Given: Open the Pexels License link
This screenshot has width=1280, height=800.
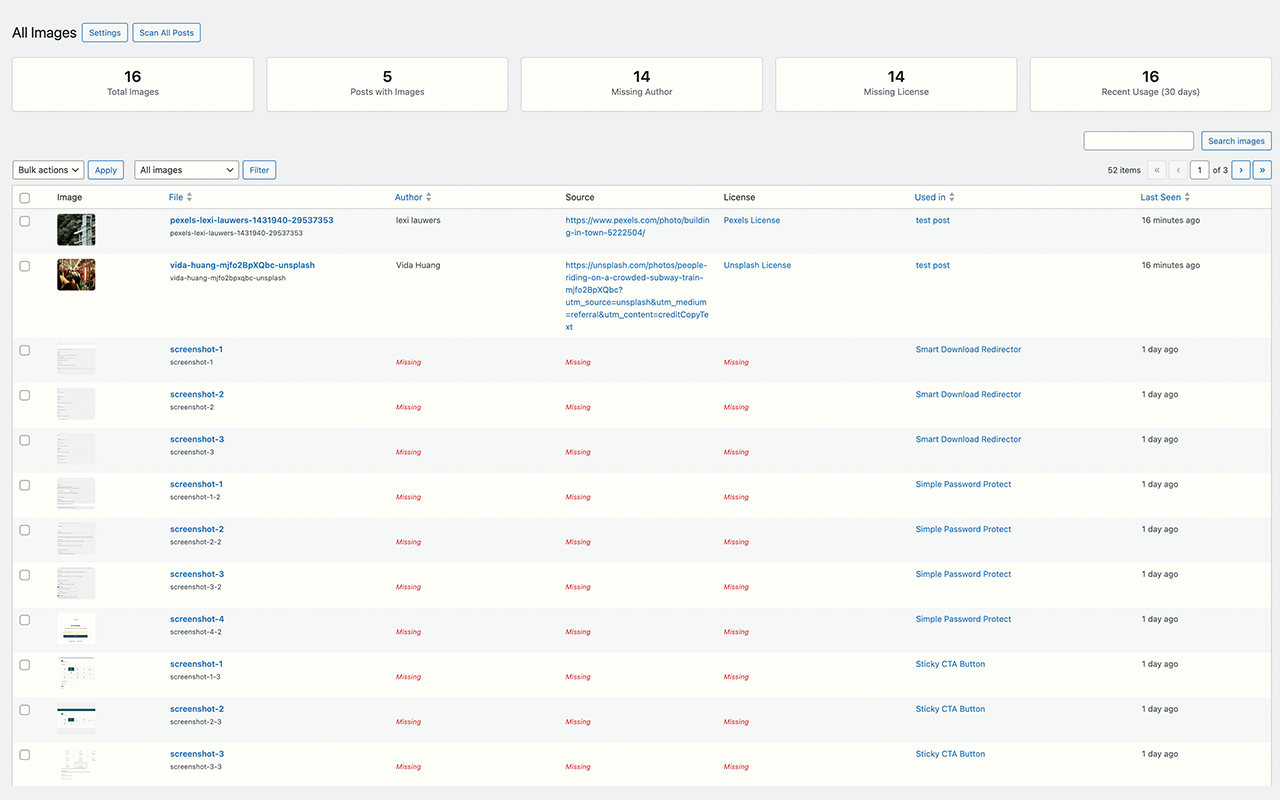Looking at the screenshot, I should (x=751, y=220).
